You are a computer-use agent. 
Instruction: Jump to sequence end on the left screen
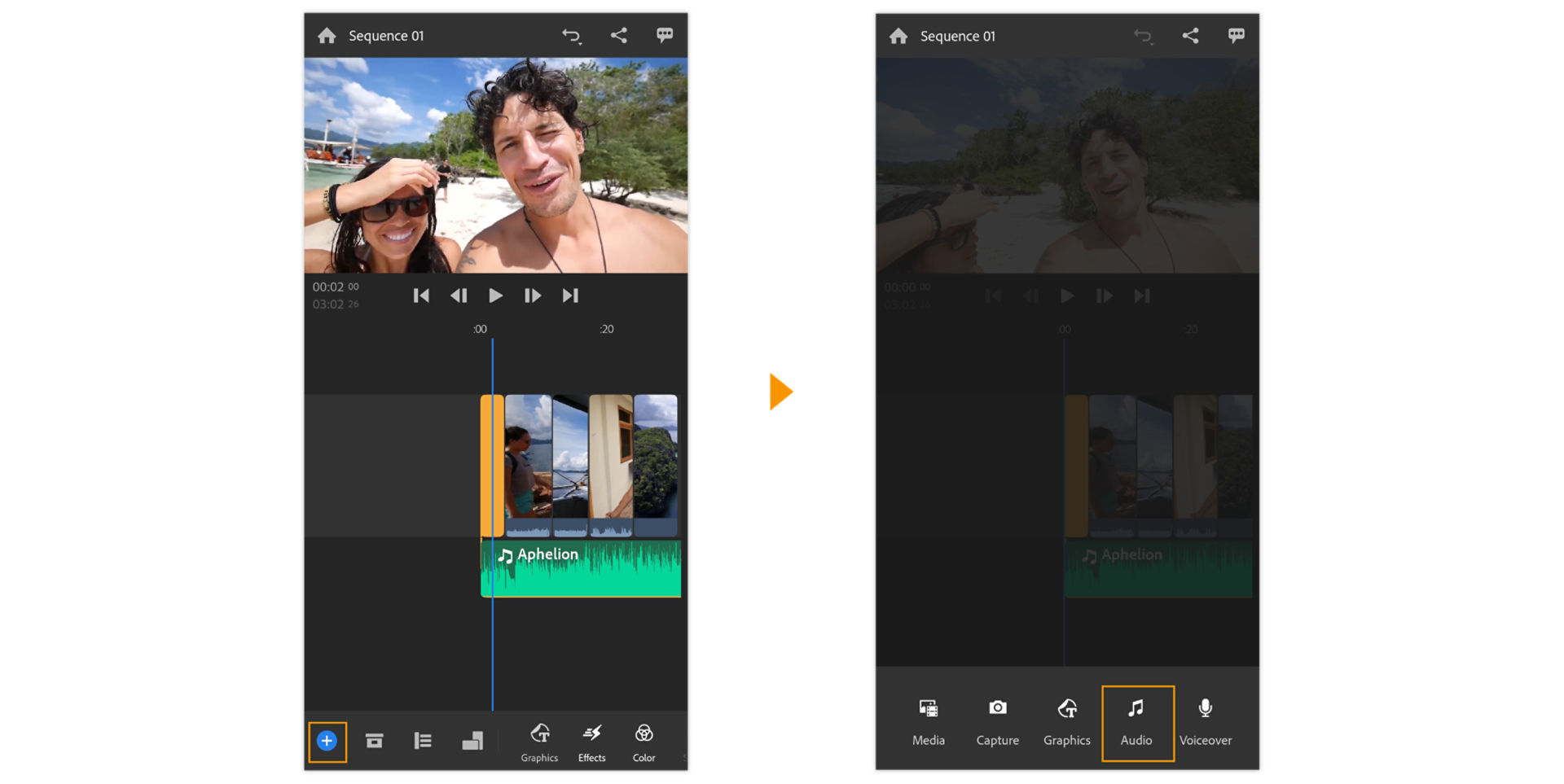(570, 296)
